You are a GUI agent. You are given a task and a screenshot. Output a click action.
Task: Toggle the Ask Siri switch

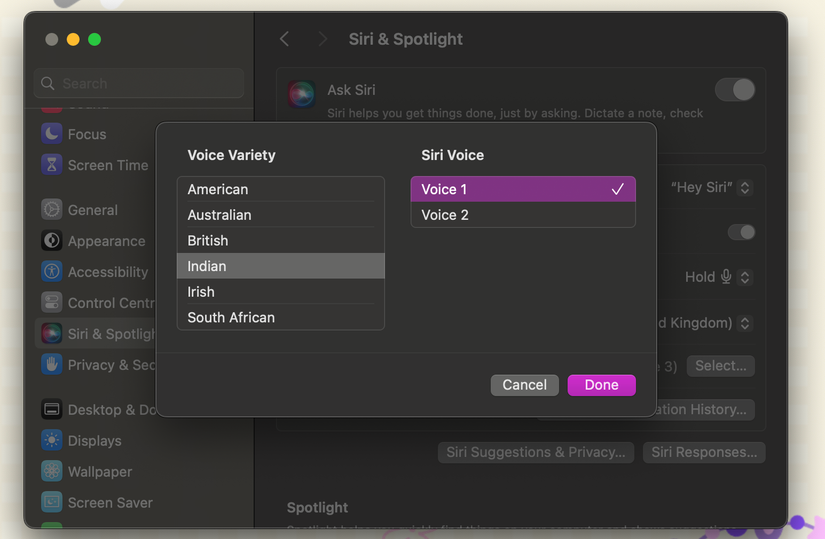pos(735,90)
